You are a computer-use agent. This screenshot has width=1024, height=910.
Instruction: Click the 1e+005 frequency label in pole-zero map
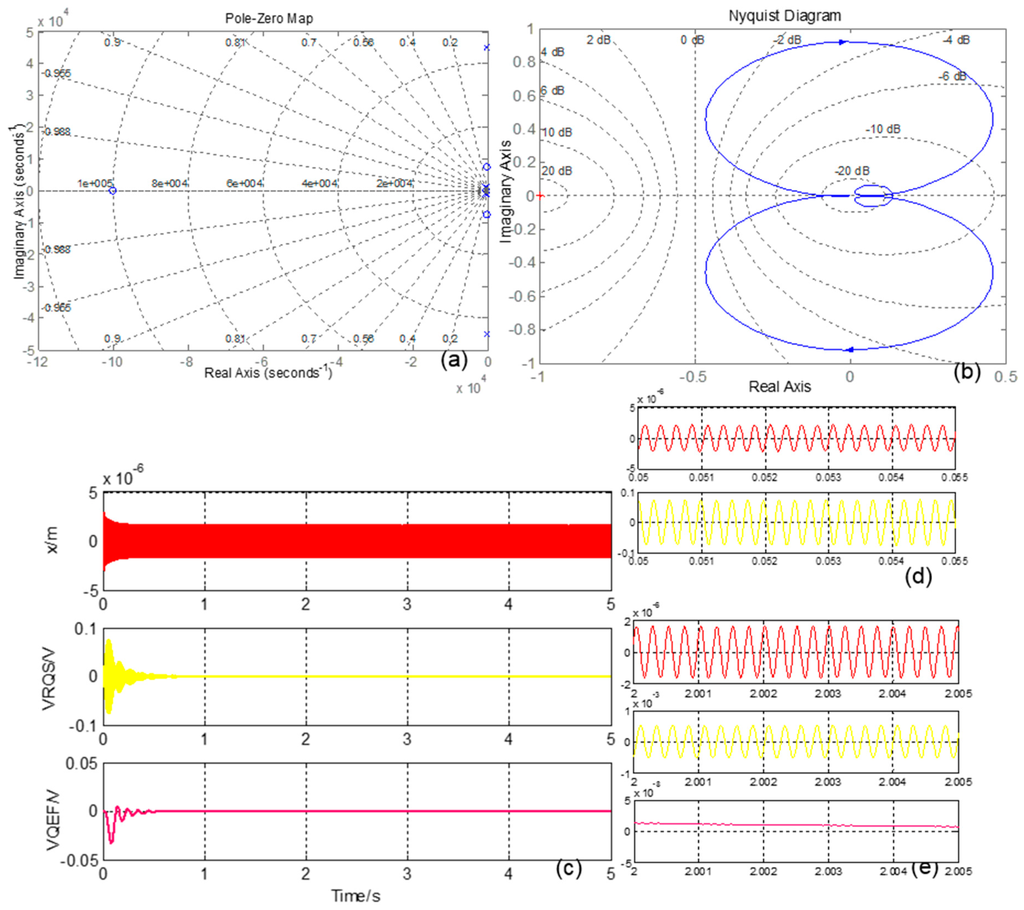pos(95,184)
